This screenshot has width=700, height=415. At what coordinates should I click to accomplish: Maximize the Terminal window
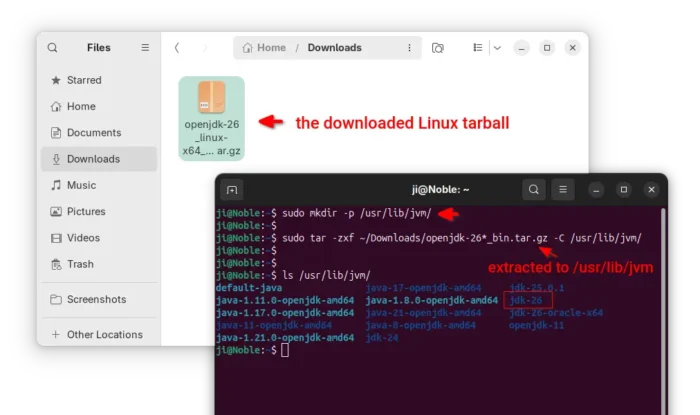(624, 189)
